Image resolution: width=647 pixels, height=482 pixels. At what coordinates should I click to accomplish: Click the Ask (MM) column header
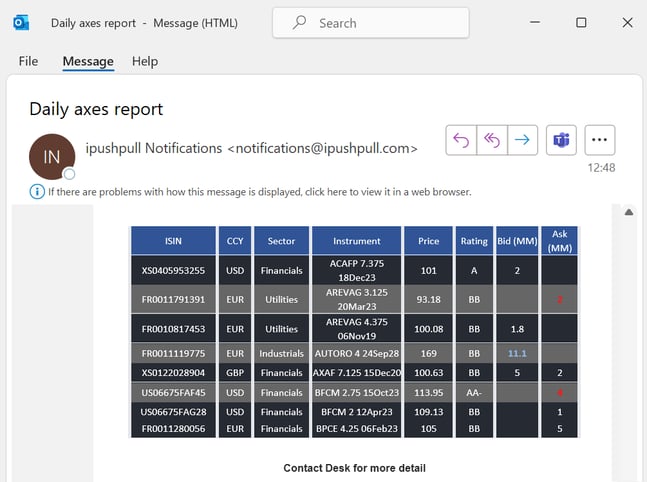[x=560, y=241]
